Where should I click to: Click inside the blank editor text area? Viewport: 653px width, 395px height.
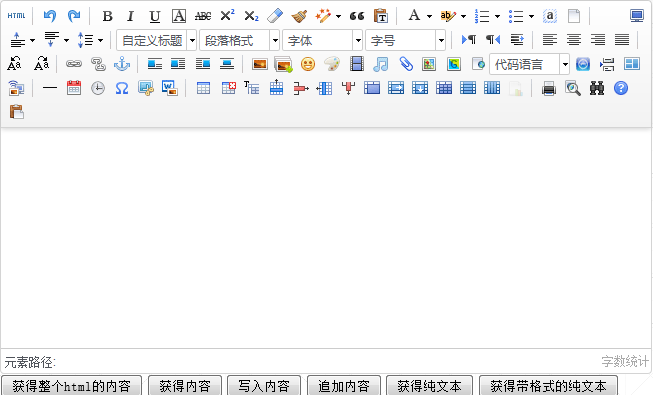pos(326,238)
